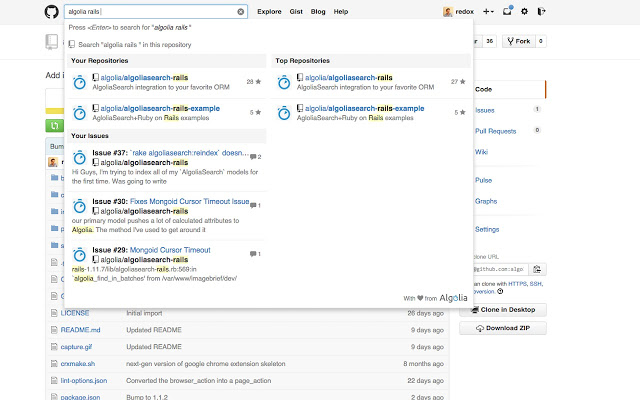Open account settings gear icon
The image size is (640, 400).
point(524,11)
